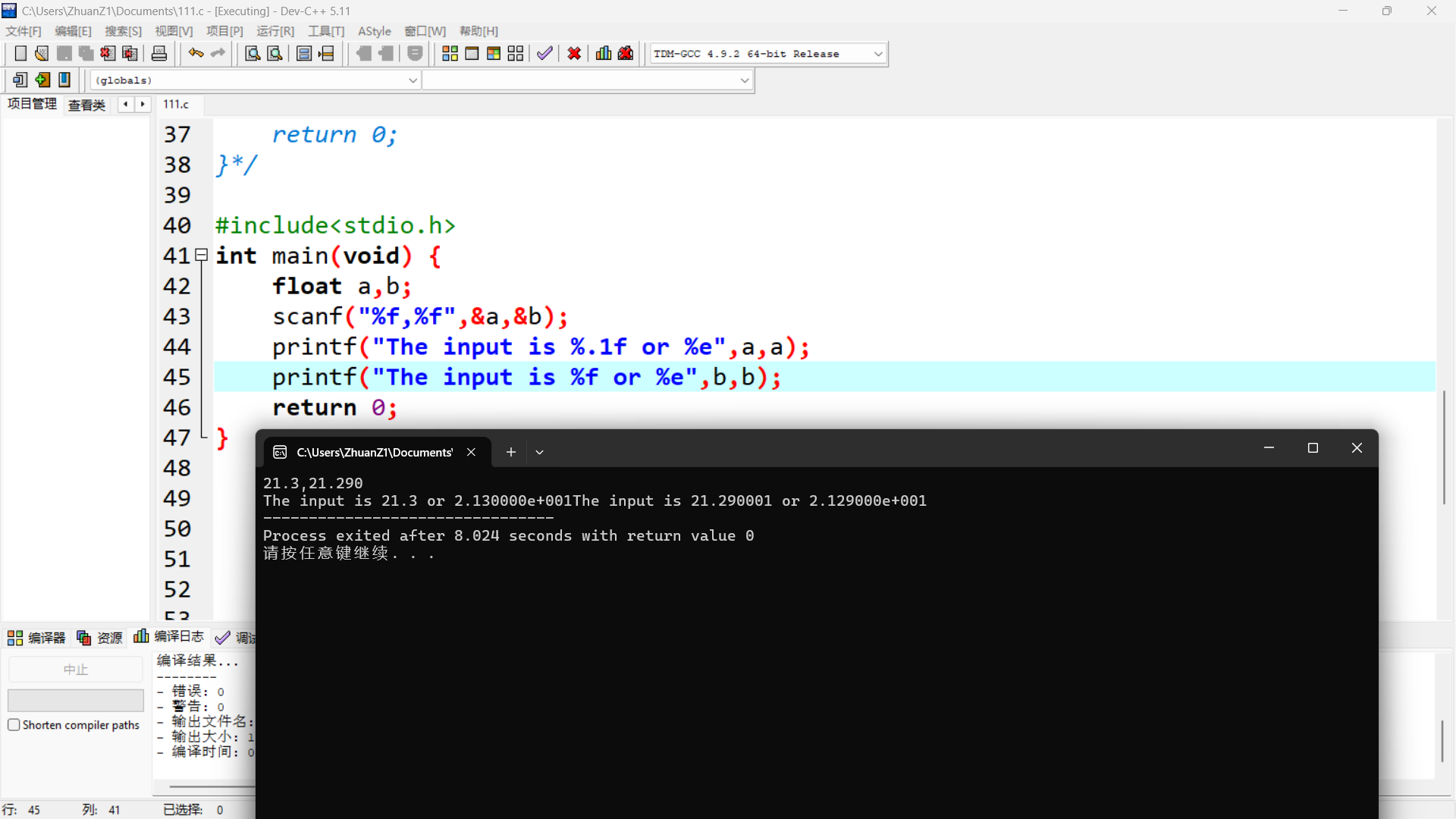This screenshot has height=819, width=1456.
Task: Click the Syntax Check checkmark icon
Action: [544, 54]
